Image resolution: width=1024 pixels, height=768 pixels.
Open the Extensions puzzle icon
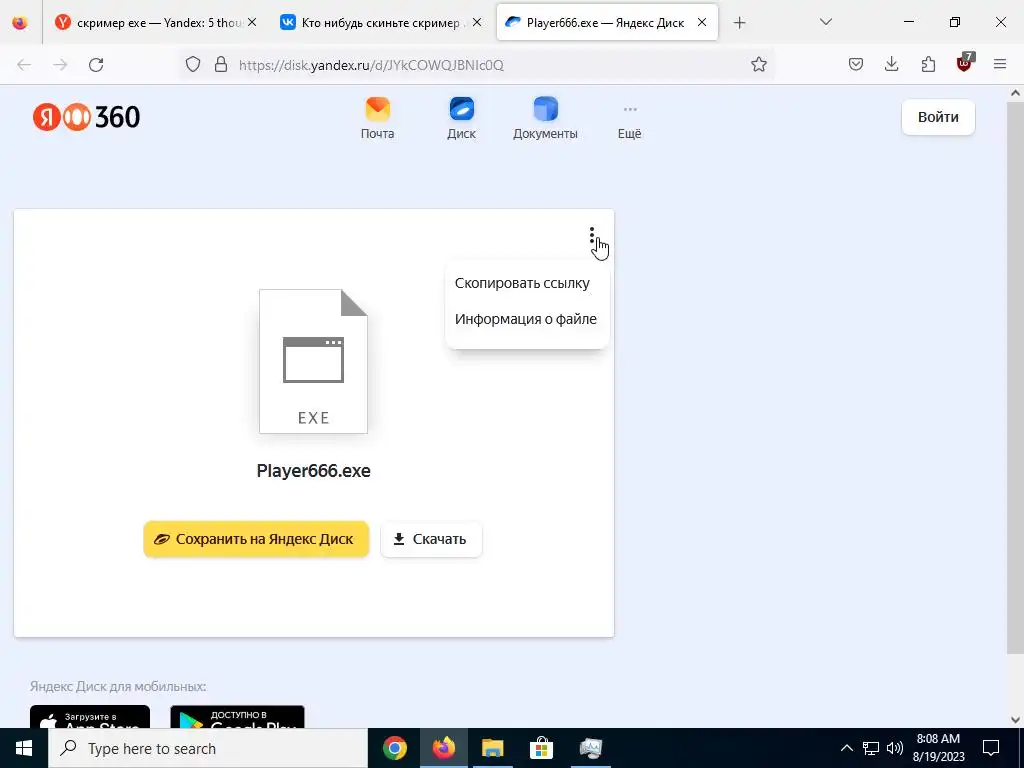tap(928, 65)
